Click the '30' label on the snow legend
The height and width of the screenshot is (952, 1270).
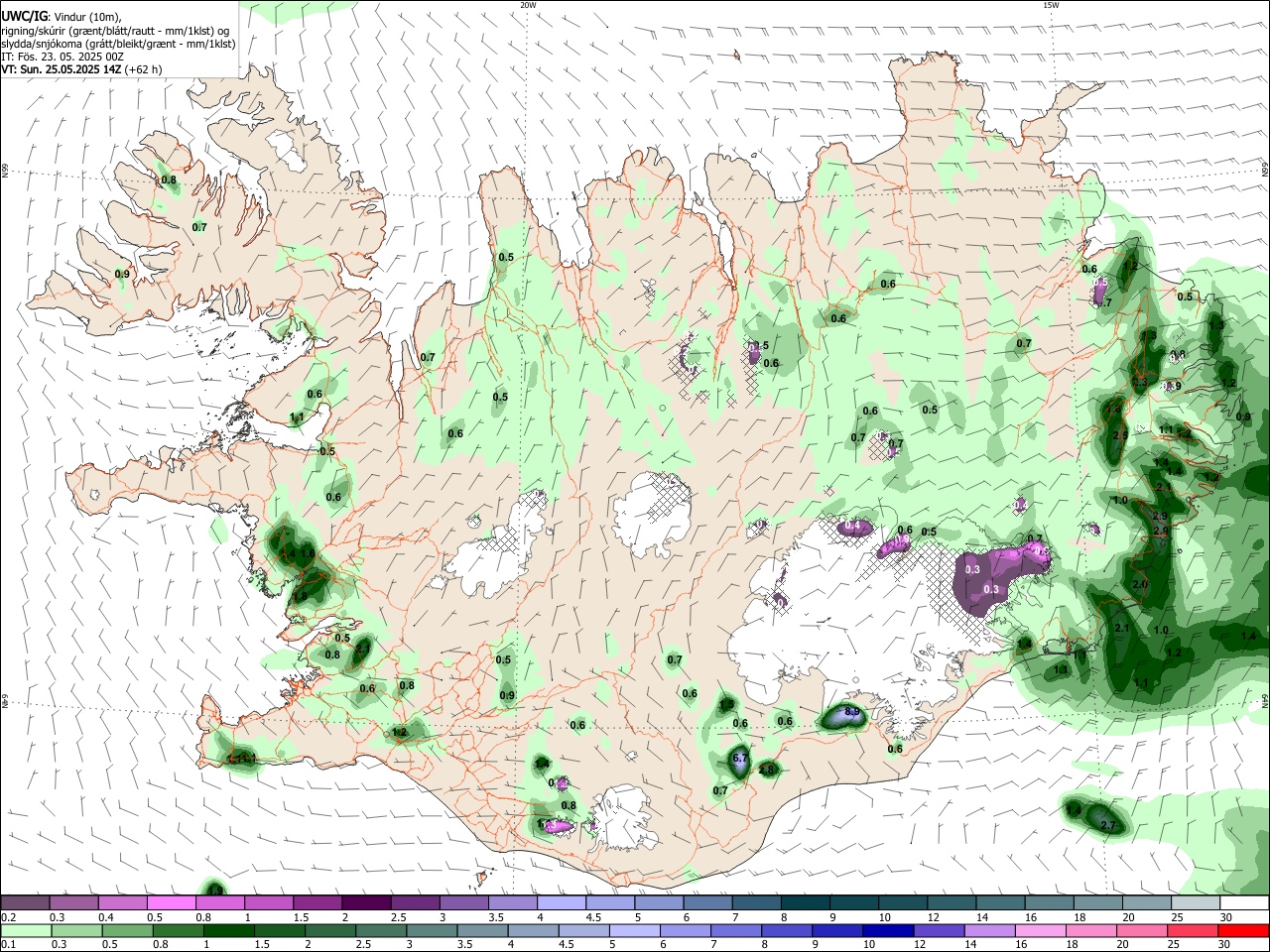(x=1226, y=917)
